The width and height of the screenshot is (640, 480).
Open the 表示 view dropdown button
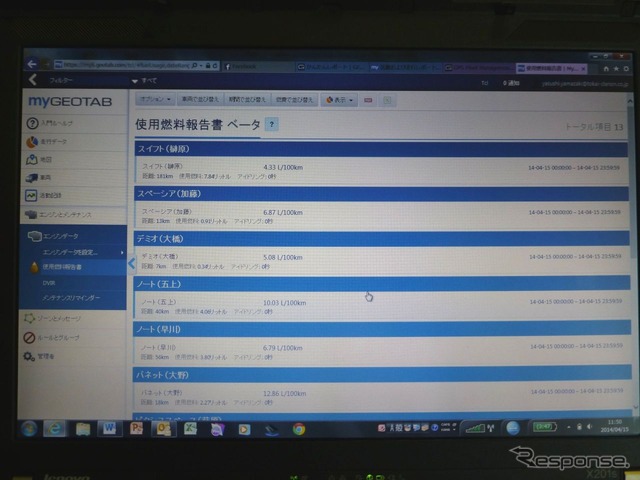(x=339, y=100)
